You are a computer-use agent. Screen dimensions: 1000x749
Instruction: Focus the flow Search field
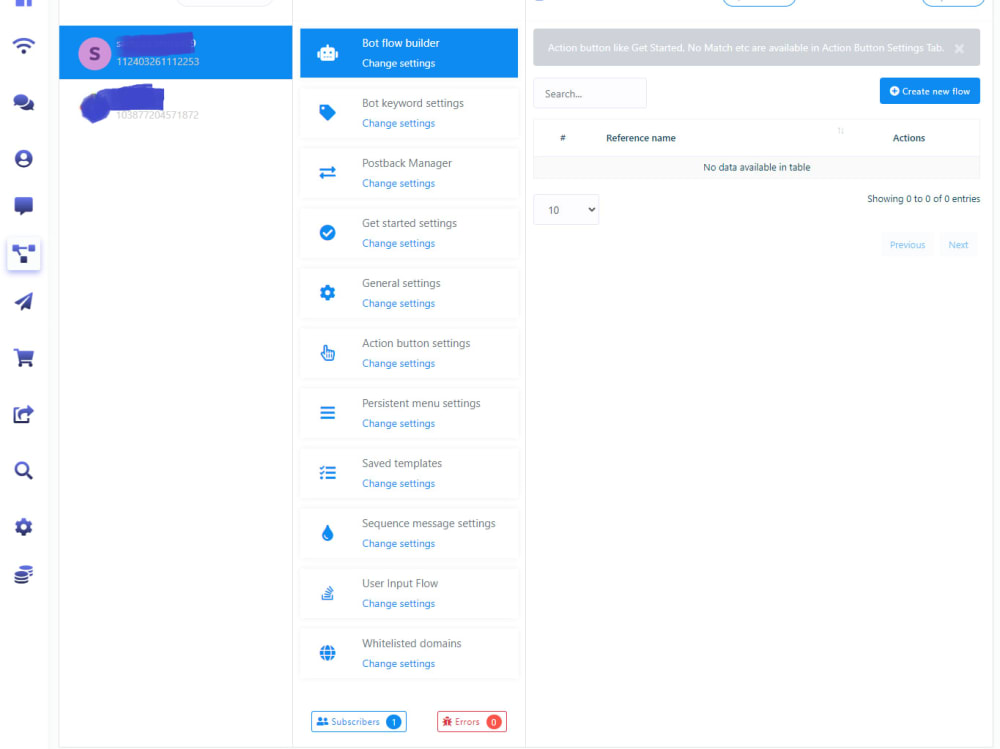[x=589, y=94]
